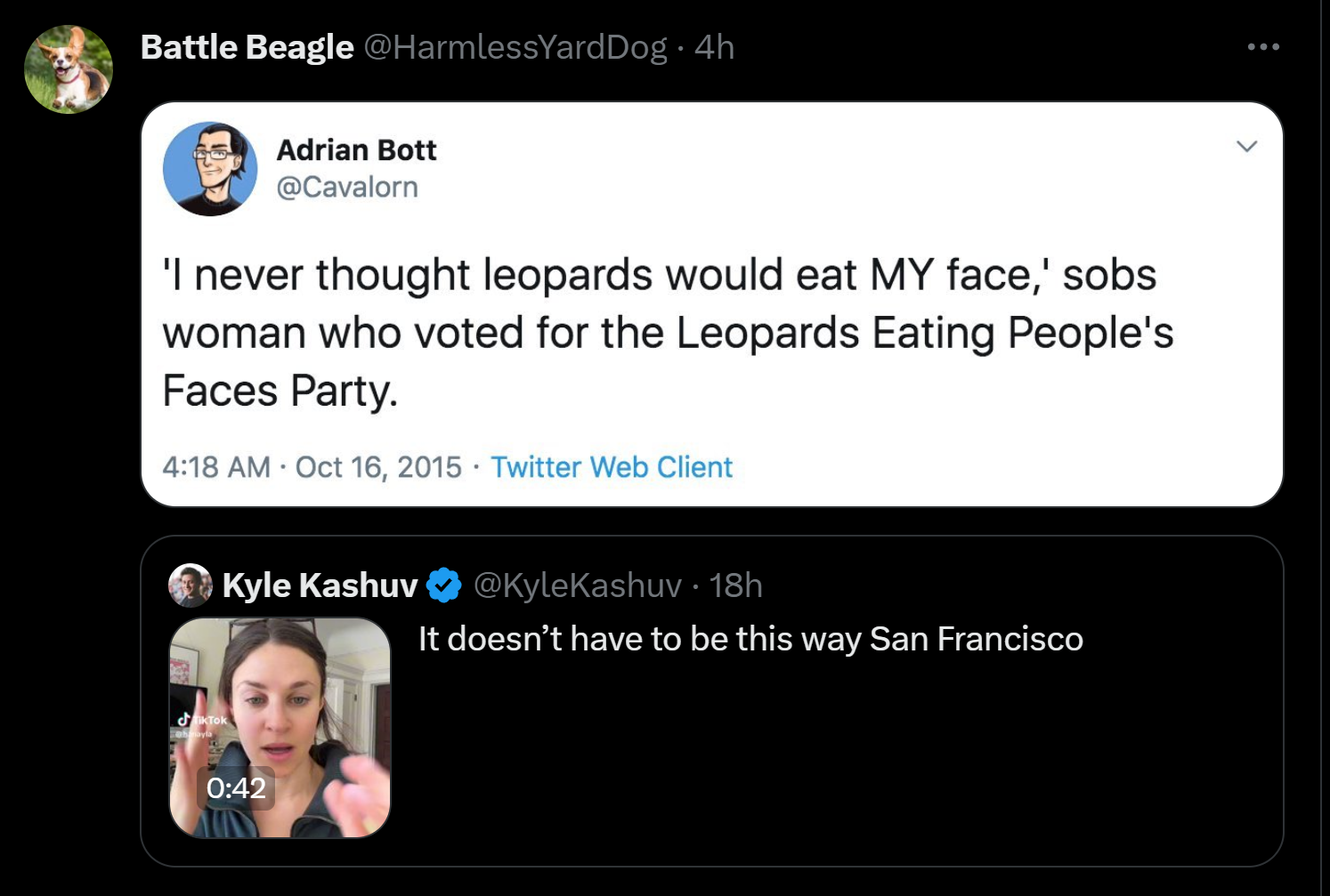Click Adrian Bott's cartoon avatar
The image size is (1330, 896).
point(210,169)
